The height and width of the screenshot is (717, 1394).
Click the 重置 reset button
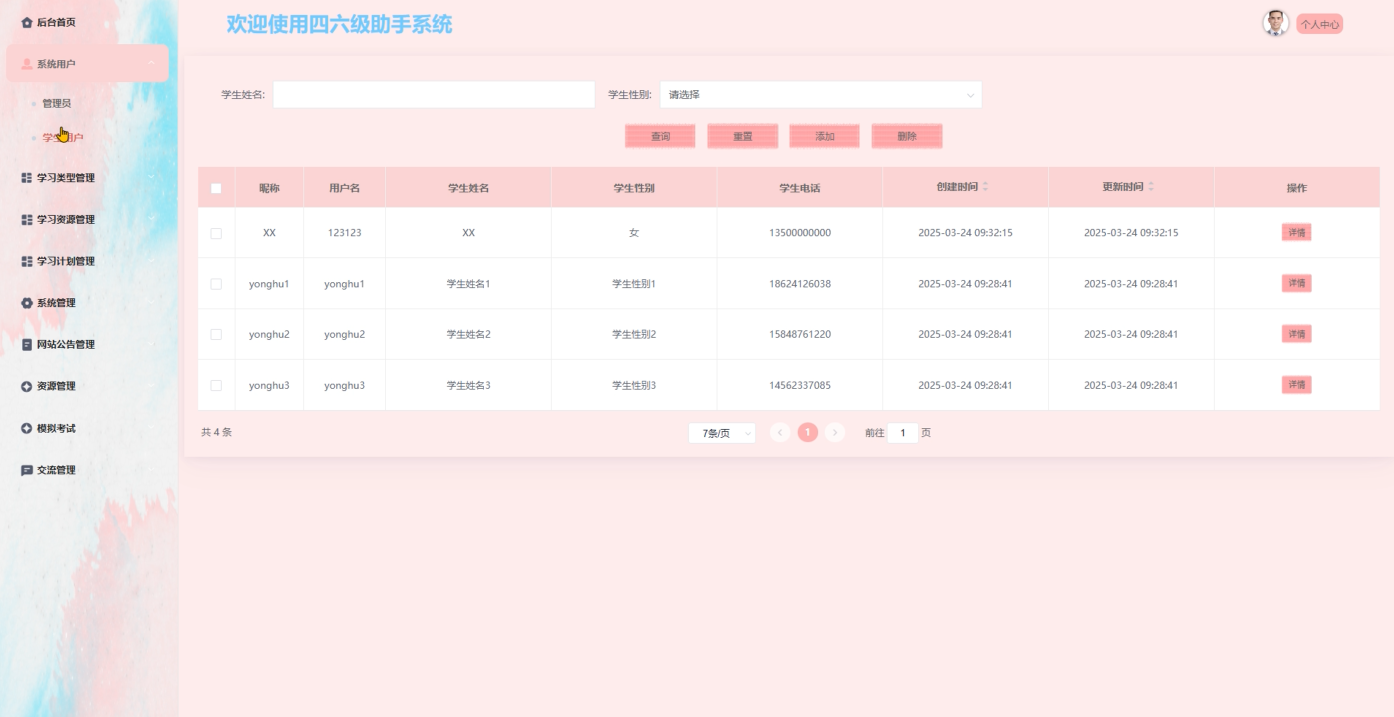[x=742, y=136]
